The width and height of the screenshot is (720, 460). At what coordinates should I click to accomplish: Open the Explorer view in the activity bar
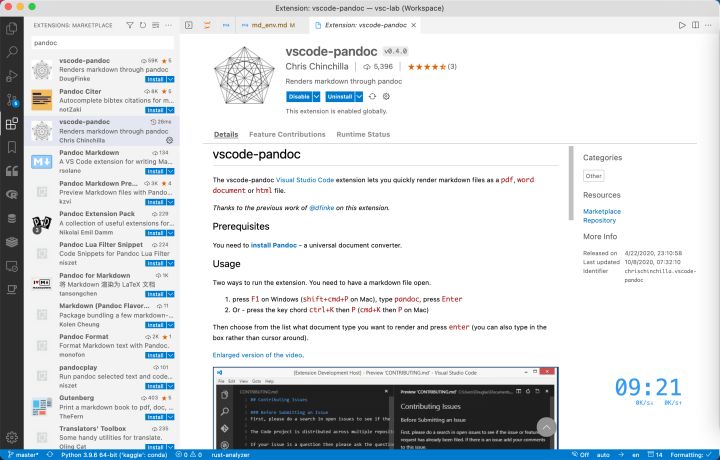(11, 28)
